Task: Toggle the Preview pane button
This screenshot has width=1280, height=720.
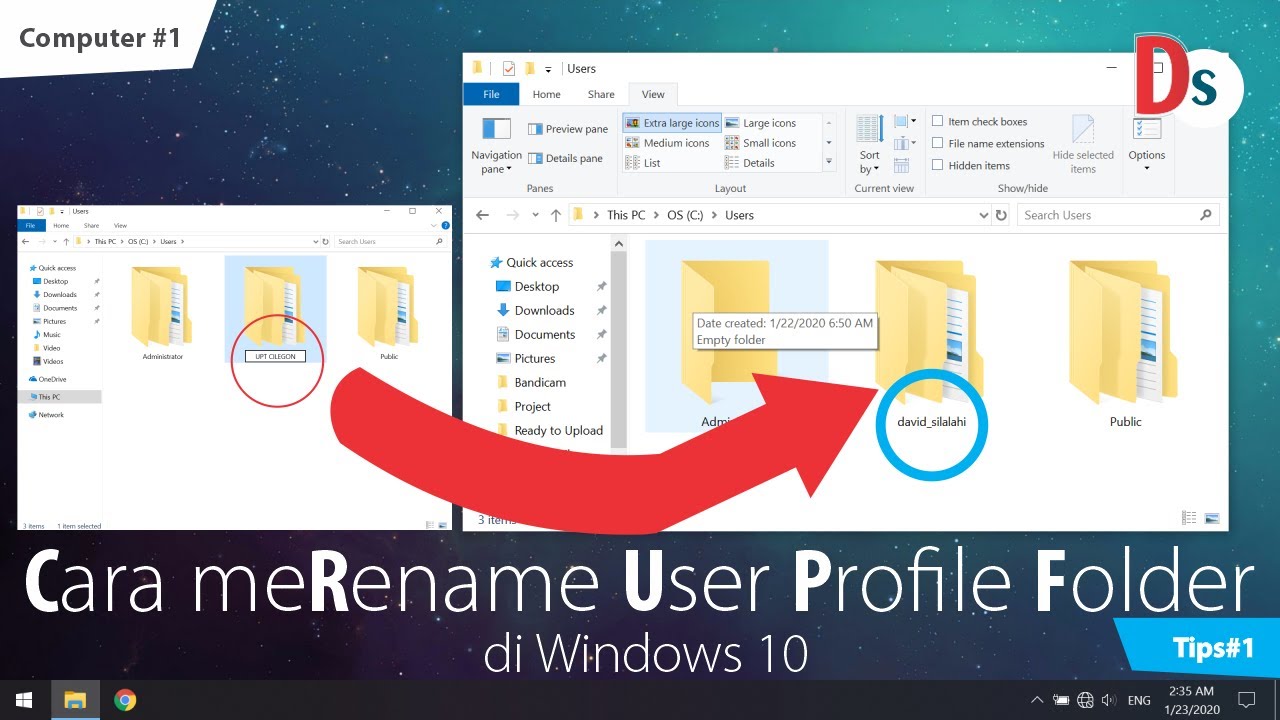Action: tap(568, 129)
